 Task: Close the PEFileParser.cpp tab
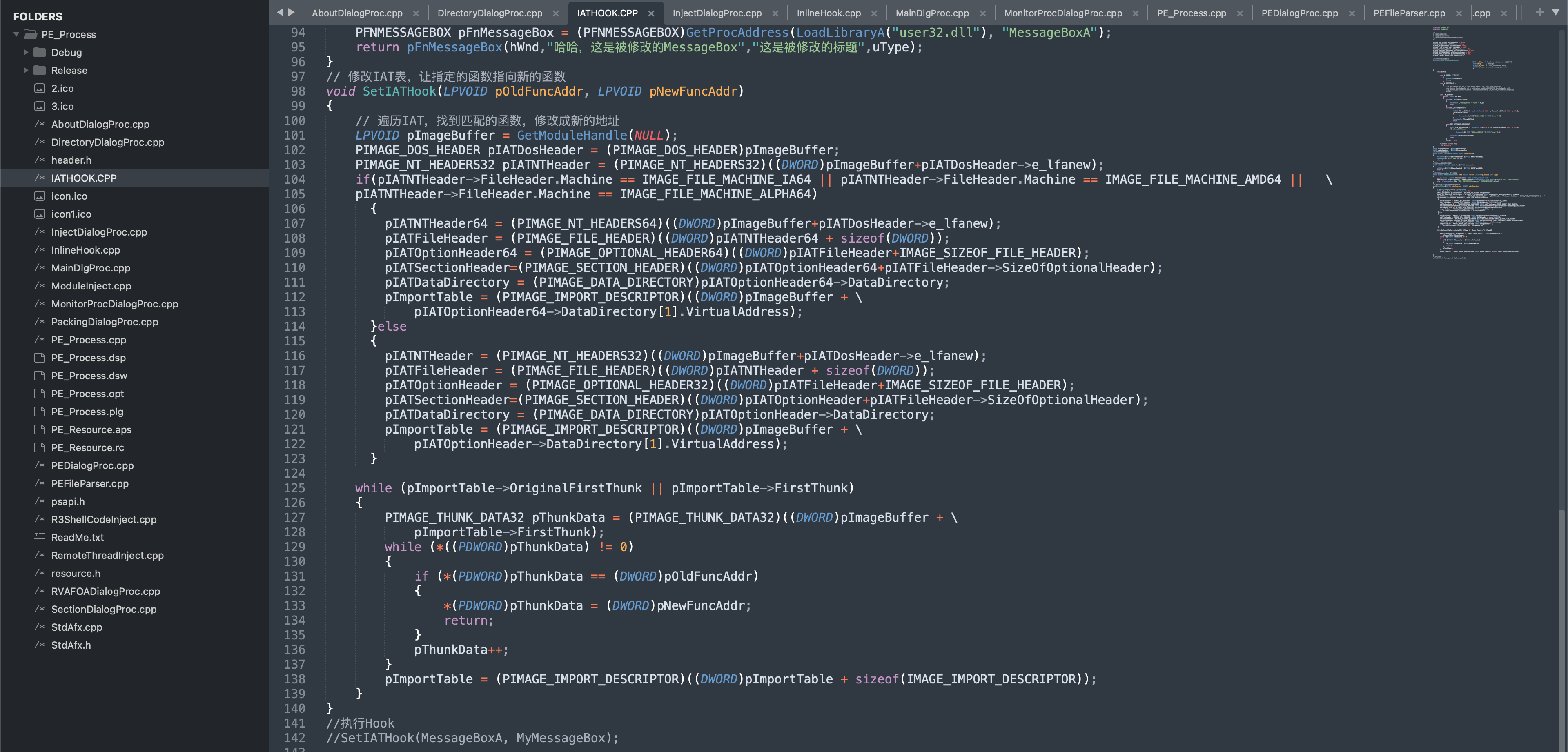[1459, 13]
